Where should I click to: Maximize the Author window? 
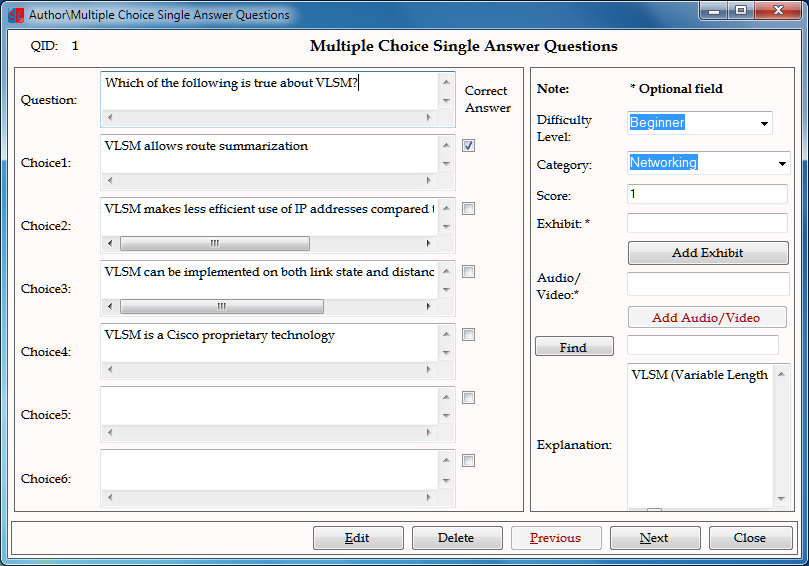point(741,11)
